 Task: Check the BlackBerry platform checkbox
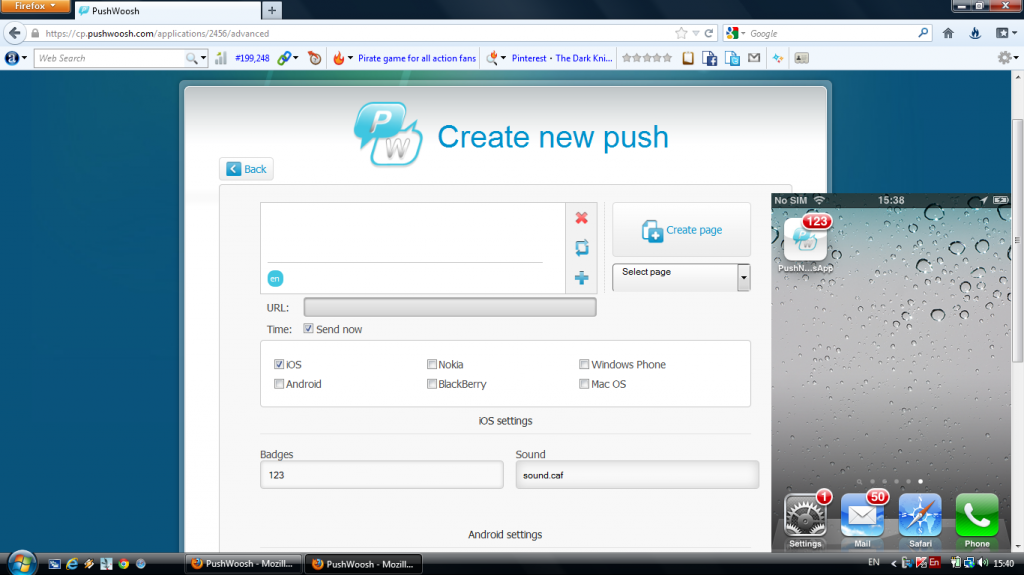432,384
